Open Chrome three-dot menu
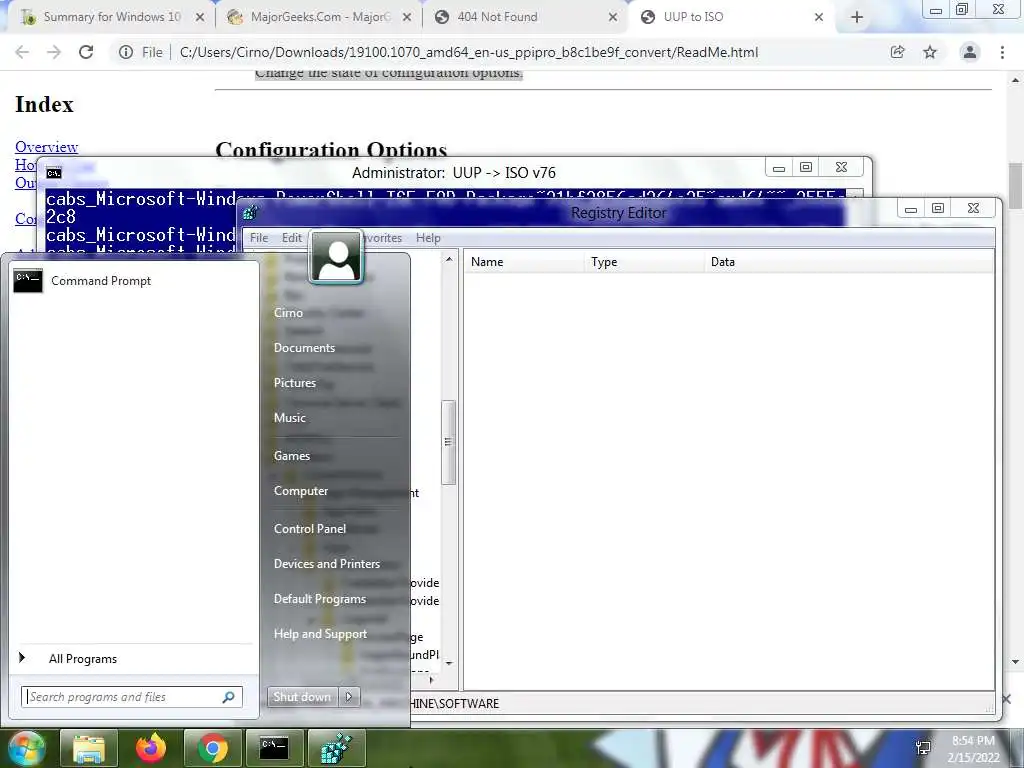1024x768 pixels. point(1002,52)
